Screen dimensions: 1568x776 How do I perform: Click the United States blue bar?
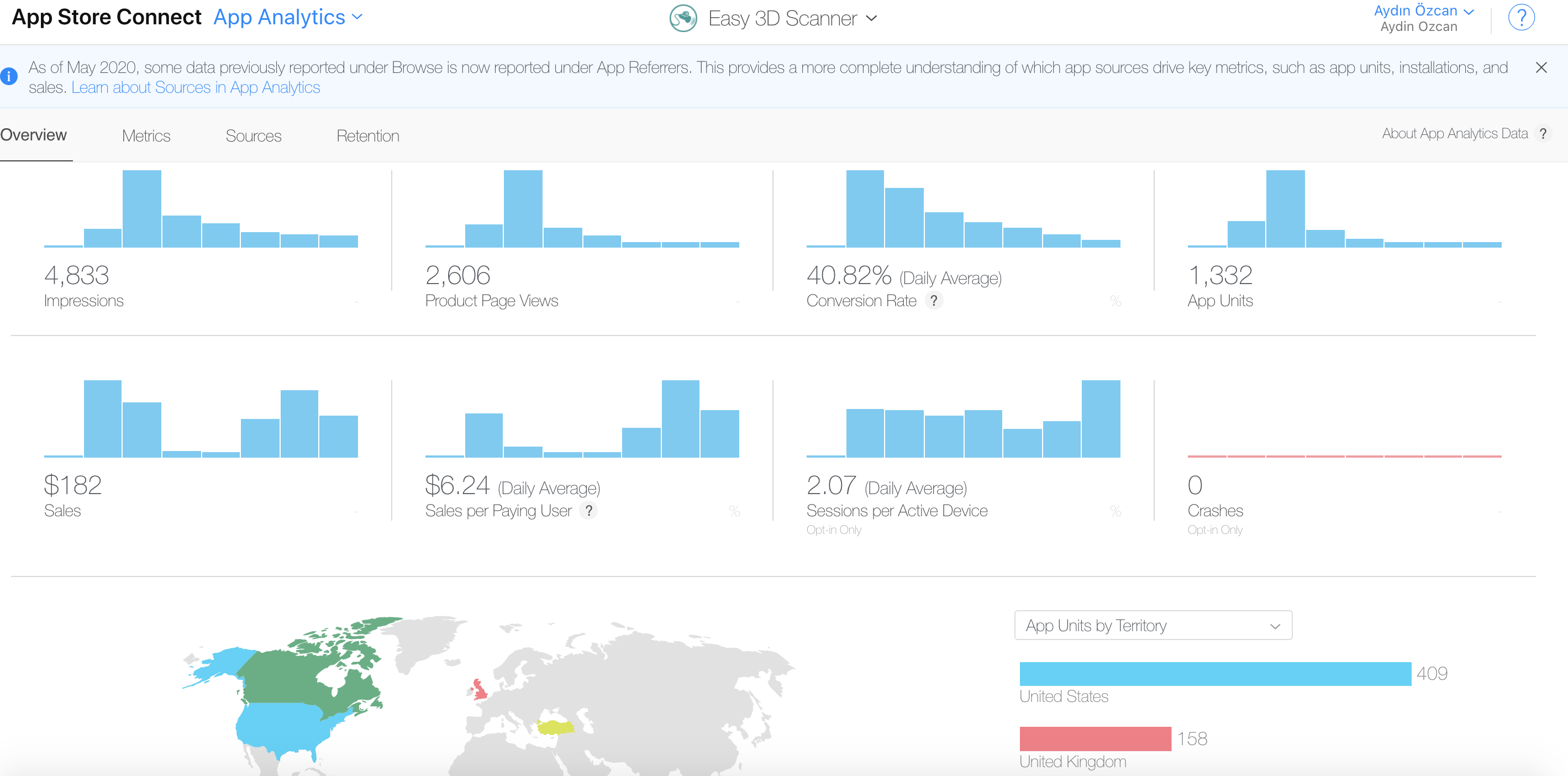click(x=1215, y=674)
